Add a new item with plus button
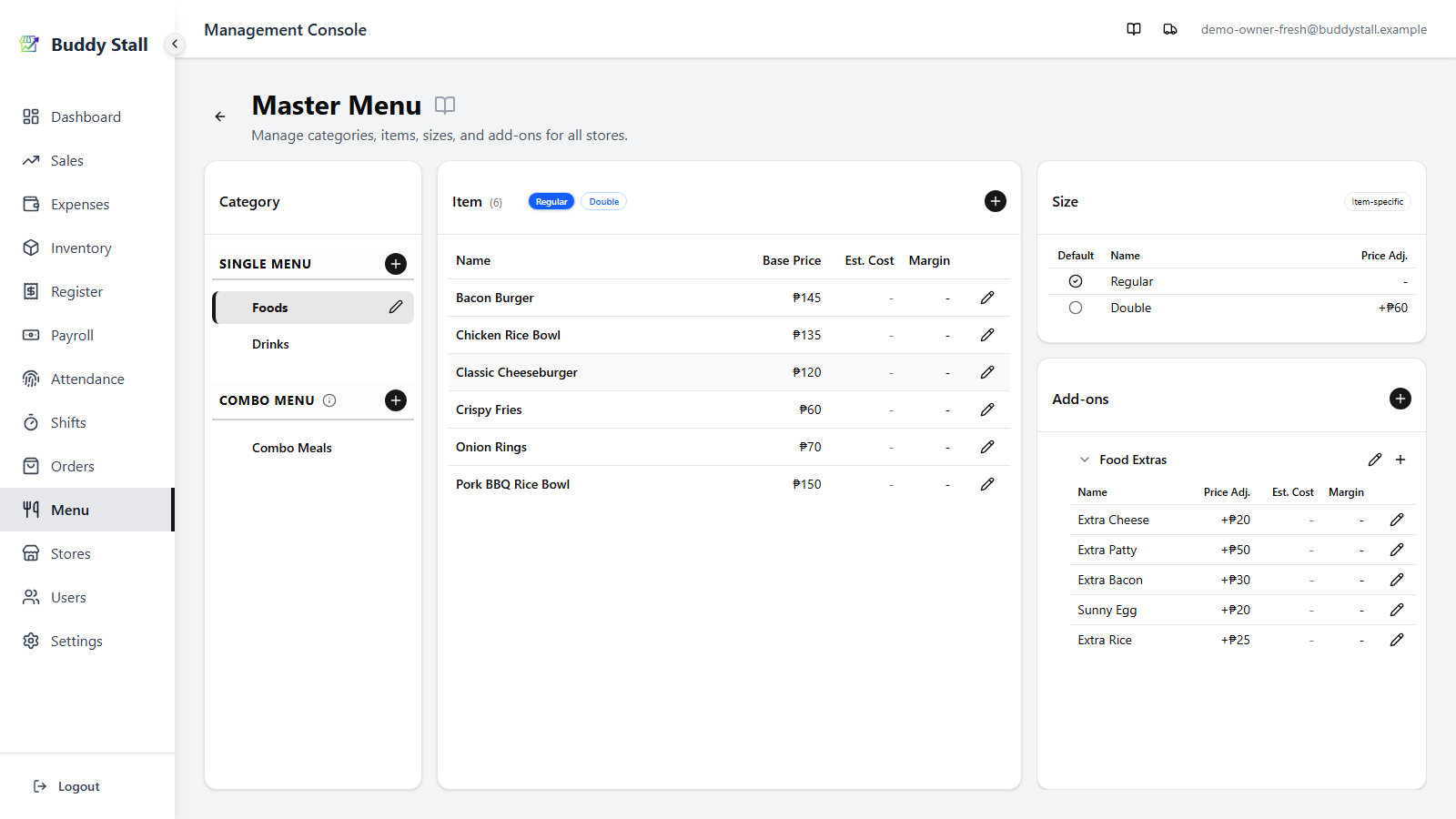1456x819 pixels. click(996, 201)
